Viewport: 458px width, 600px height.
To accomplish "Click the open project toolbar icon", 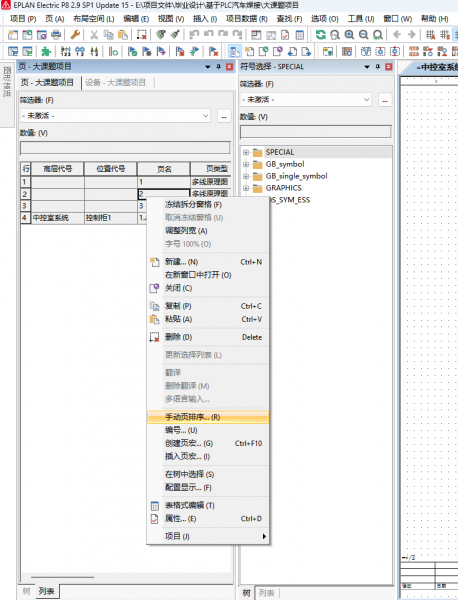I will [27, 35].
